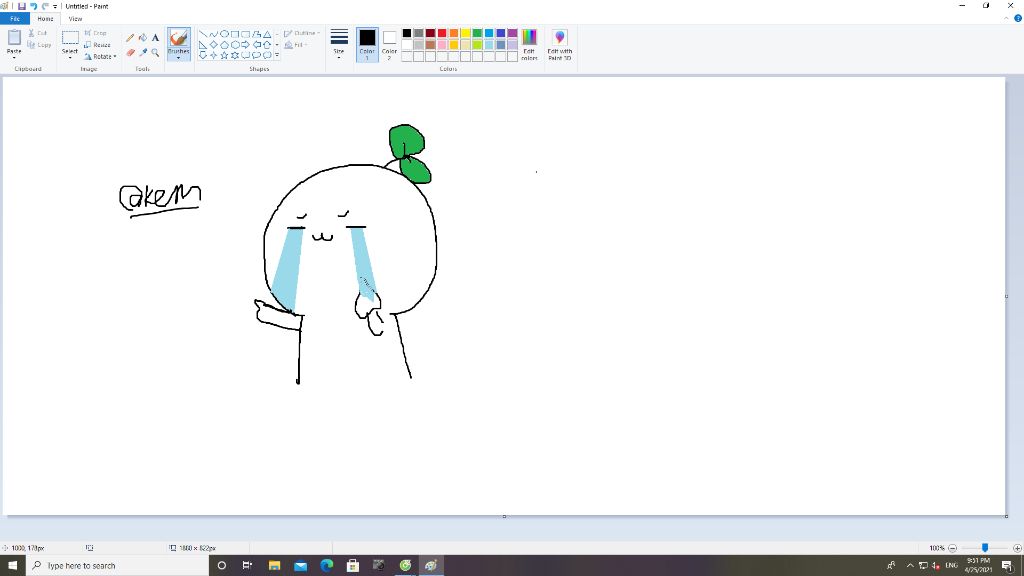This screenshot has width=1024, height=576.
Task: Activate Color 2 background selector
Action: tap(389, 44)
